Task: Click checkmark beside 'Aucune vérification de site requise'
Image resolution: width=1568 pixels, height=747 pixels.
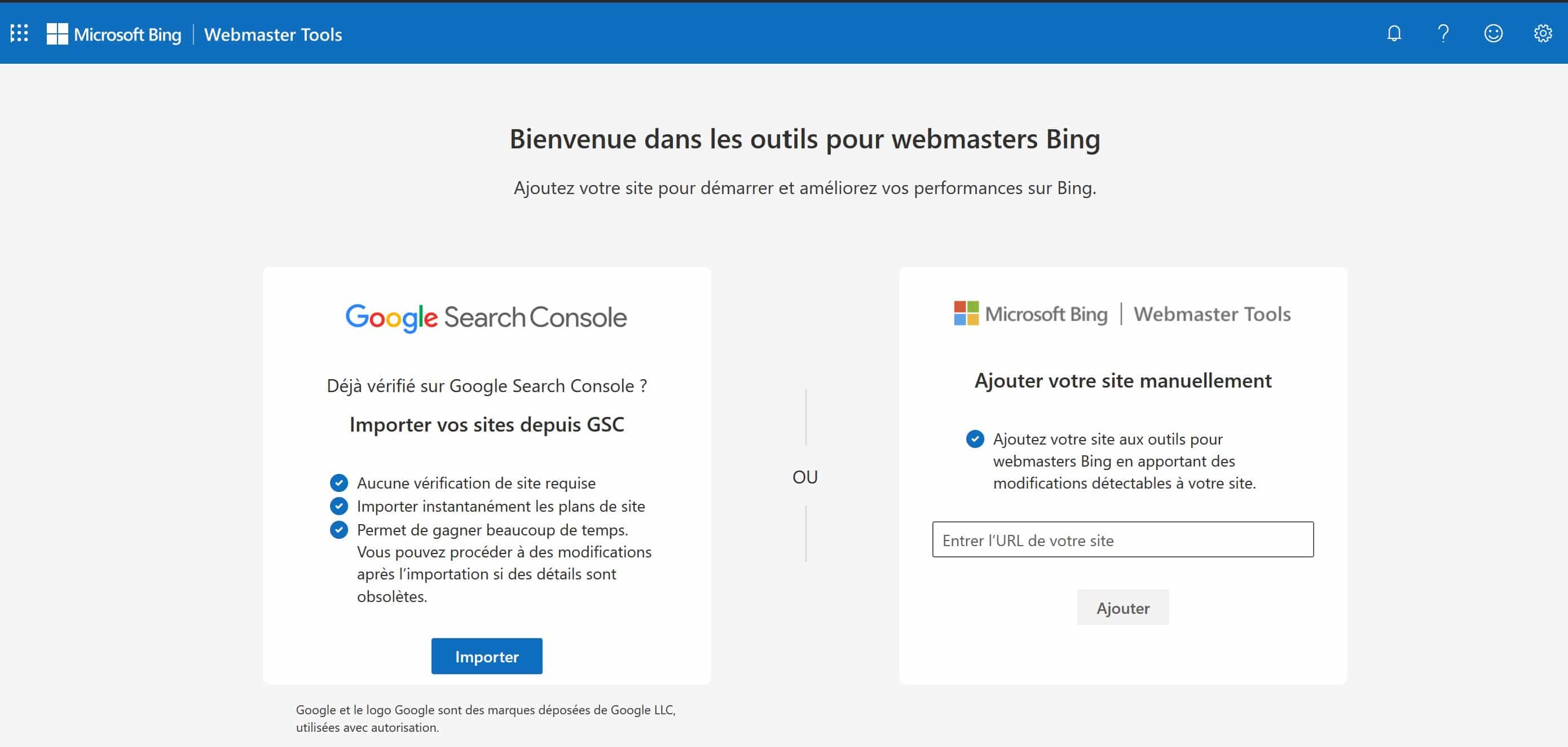Action: pos(339,483)
